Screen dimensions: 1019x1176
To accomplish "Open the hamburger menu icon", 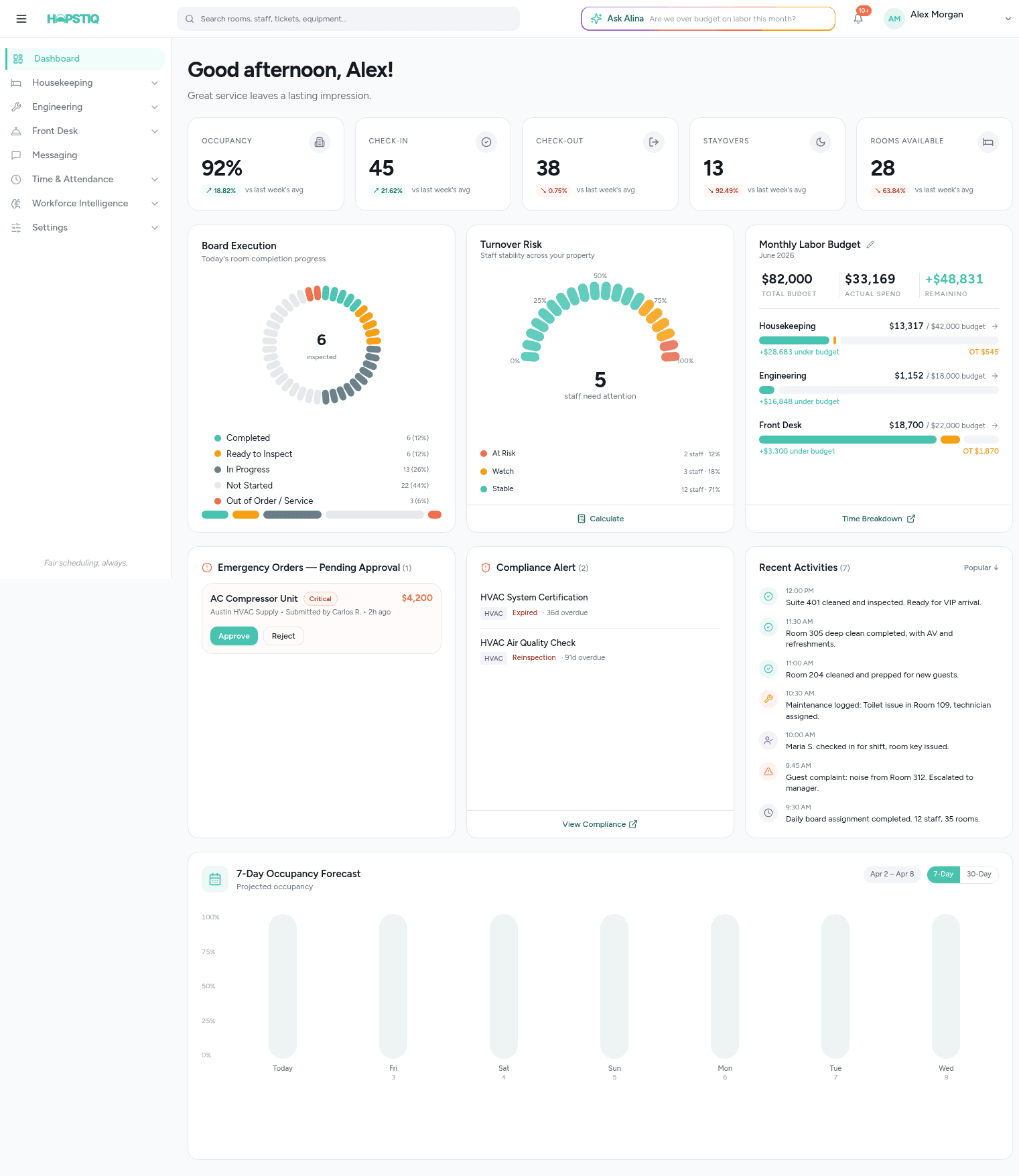I will (21, 19).
